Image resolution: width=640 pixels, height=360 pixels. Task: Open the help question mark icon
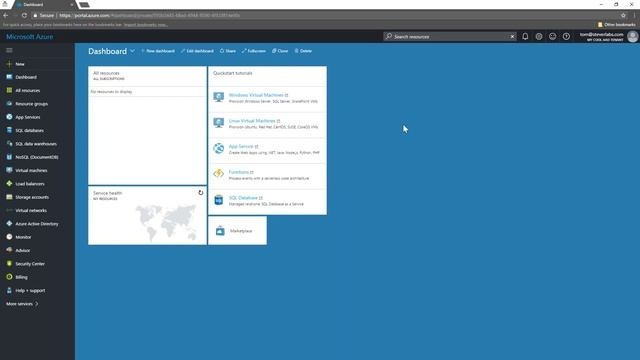coord(566,36)
